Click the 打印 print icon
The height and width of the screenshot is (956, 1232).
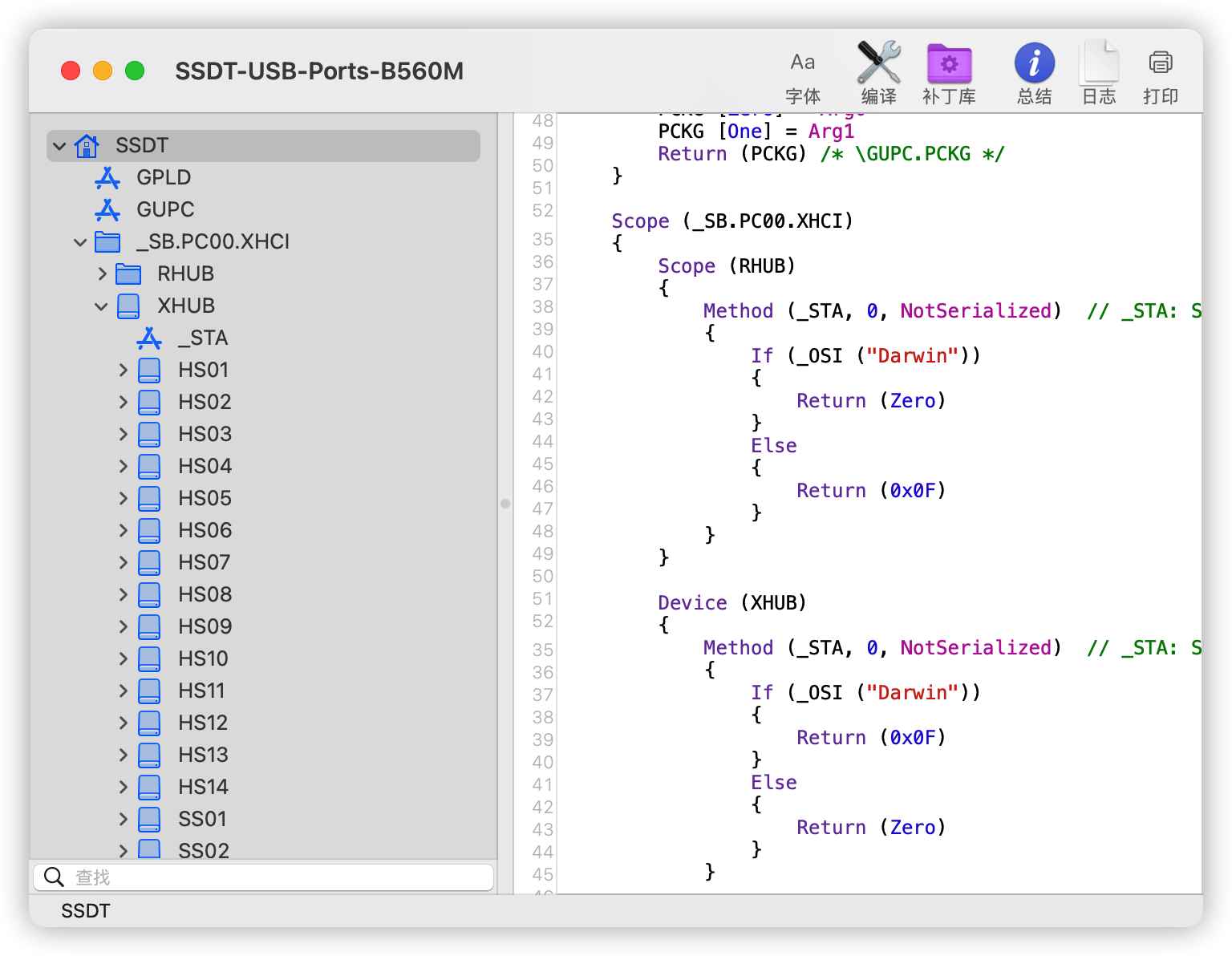point(1160,63)
